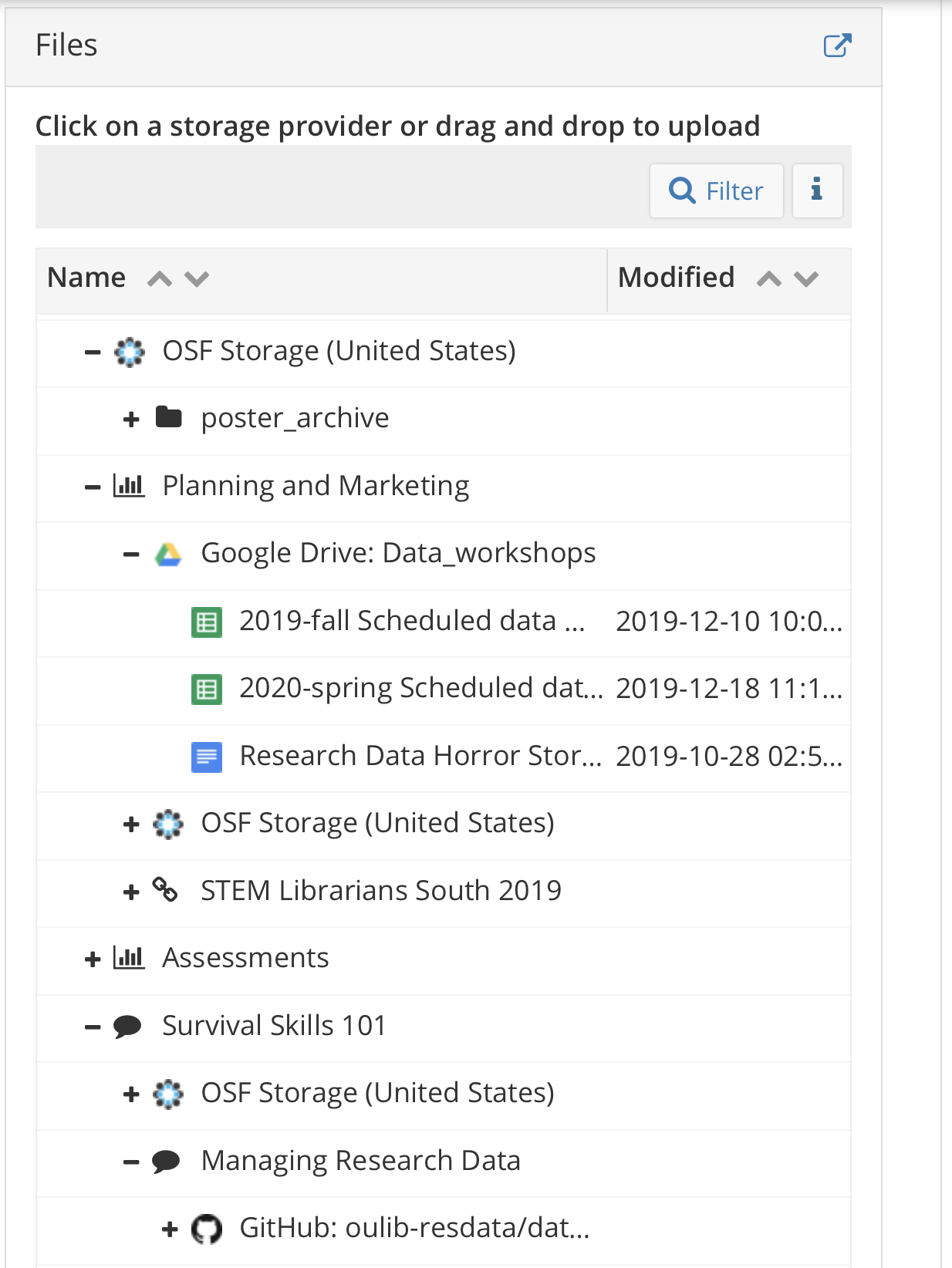Click the blue document icon for Research Data Horror
Image resolution: width=952 pixels, height=1268 pixels.
207,757
